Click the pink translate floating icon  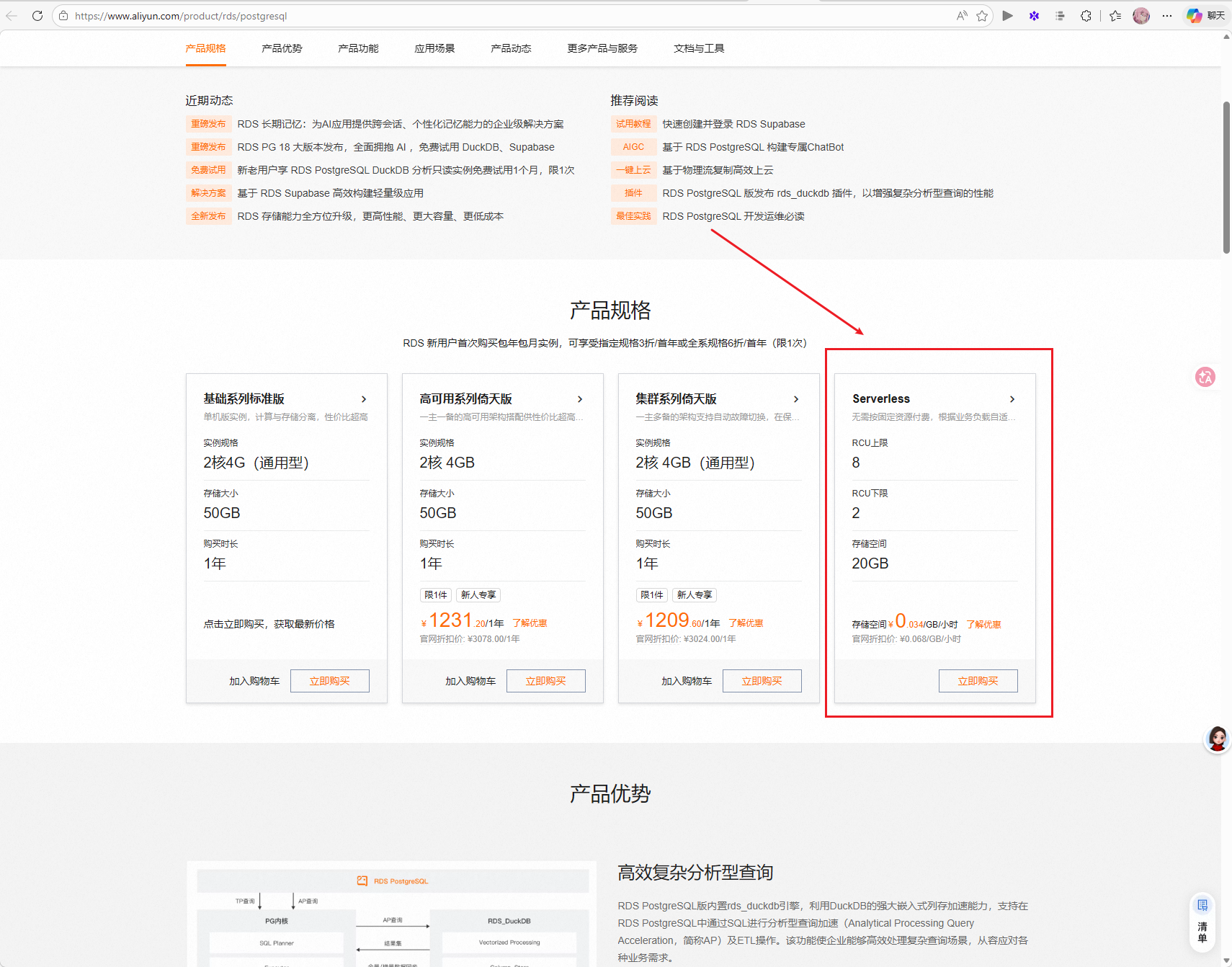point(1205,377)
